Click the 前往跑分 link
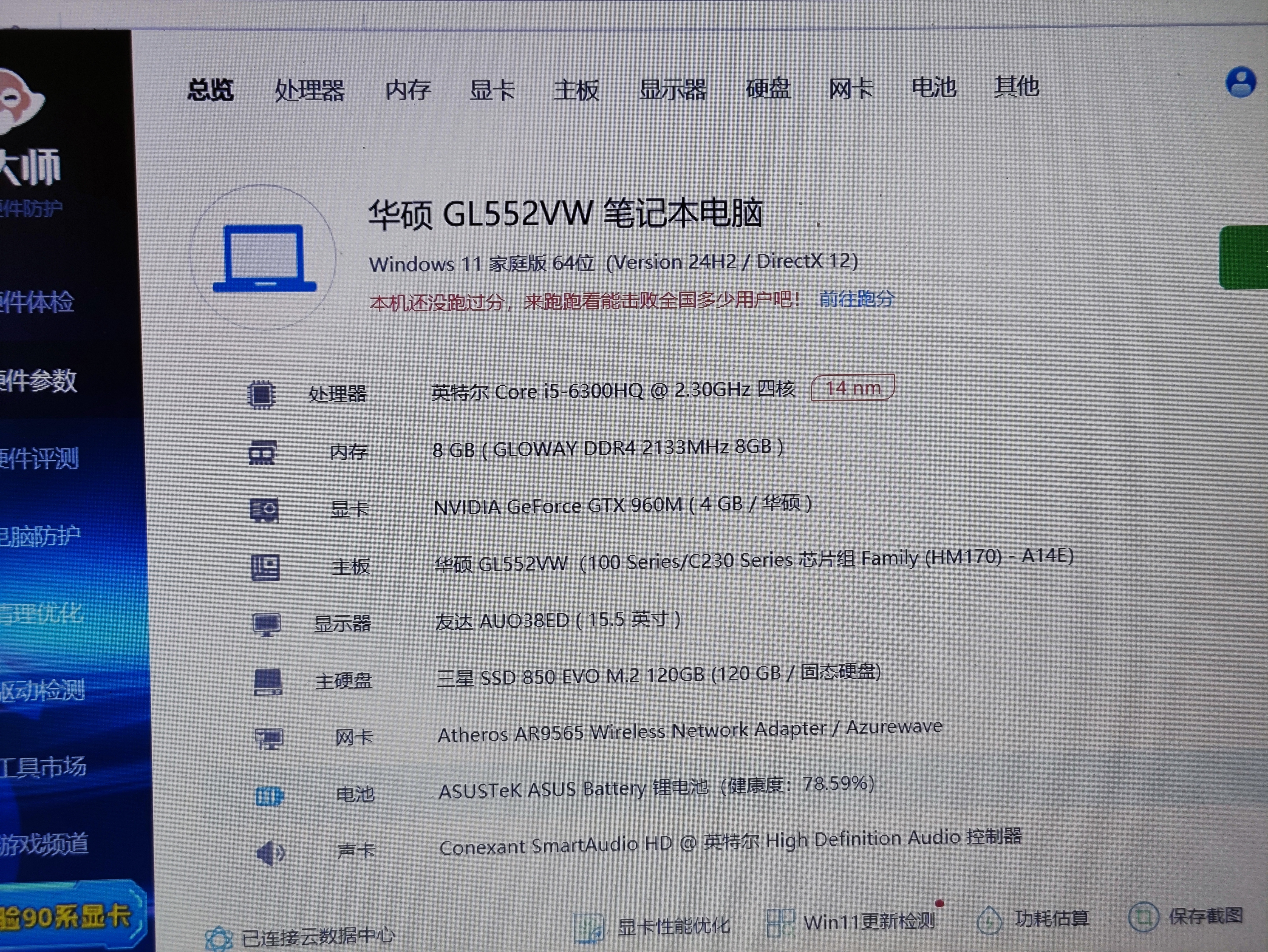 click(x=856, y=299)
